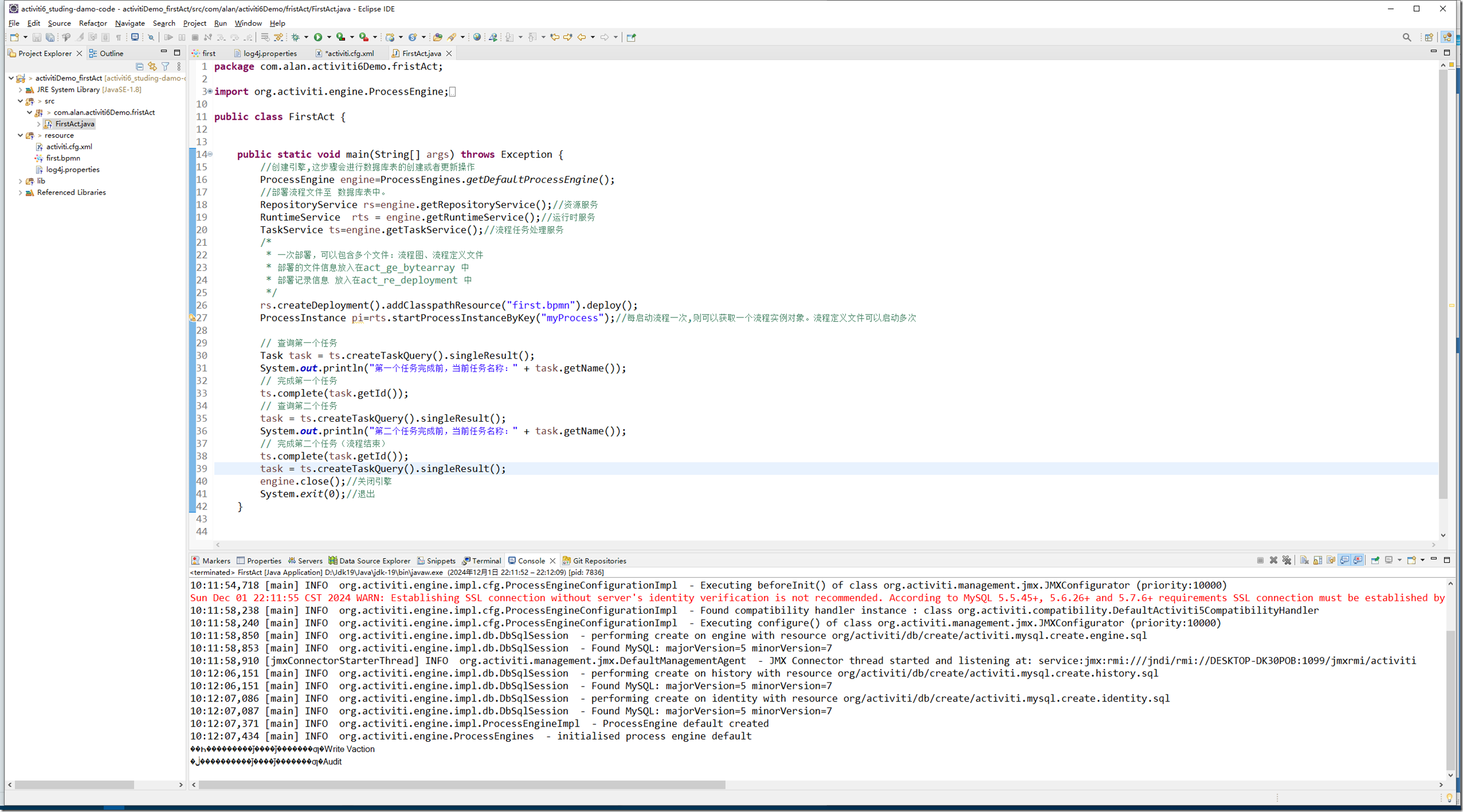Click the Save icon in toolbar
Viewport: 1463px width, 812px height.
(37, 37)
